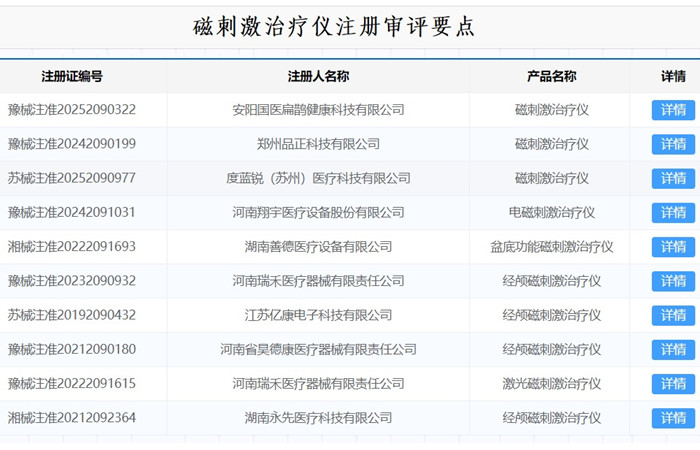700x450 pixels.
Task: Click 湖南善德医疗设备有限公司
Action: pos(318,247)
